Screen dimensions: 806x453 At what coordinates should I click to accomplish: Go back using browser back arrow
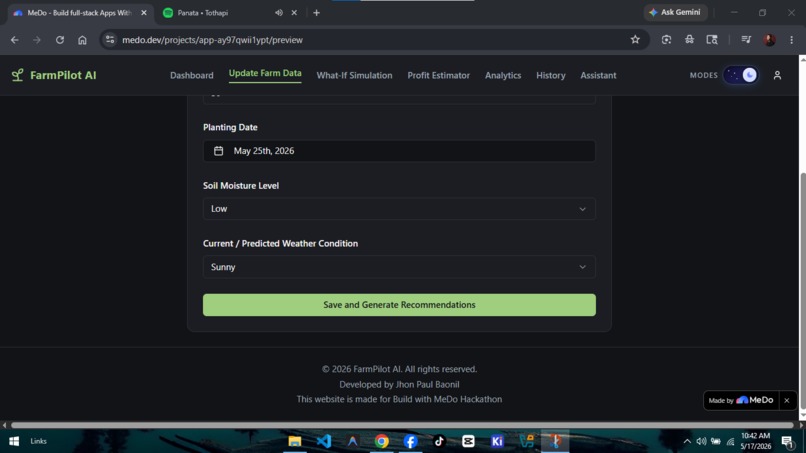[x=14, y=40]
